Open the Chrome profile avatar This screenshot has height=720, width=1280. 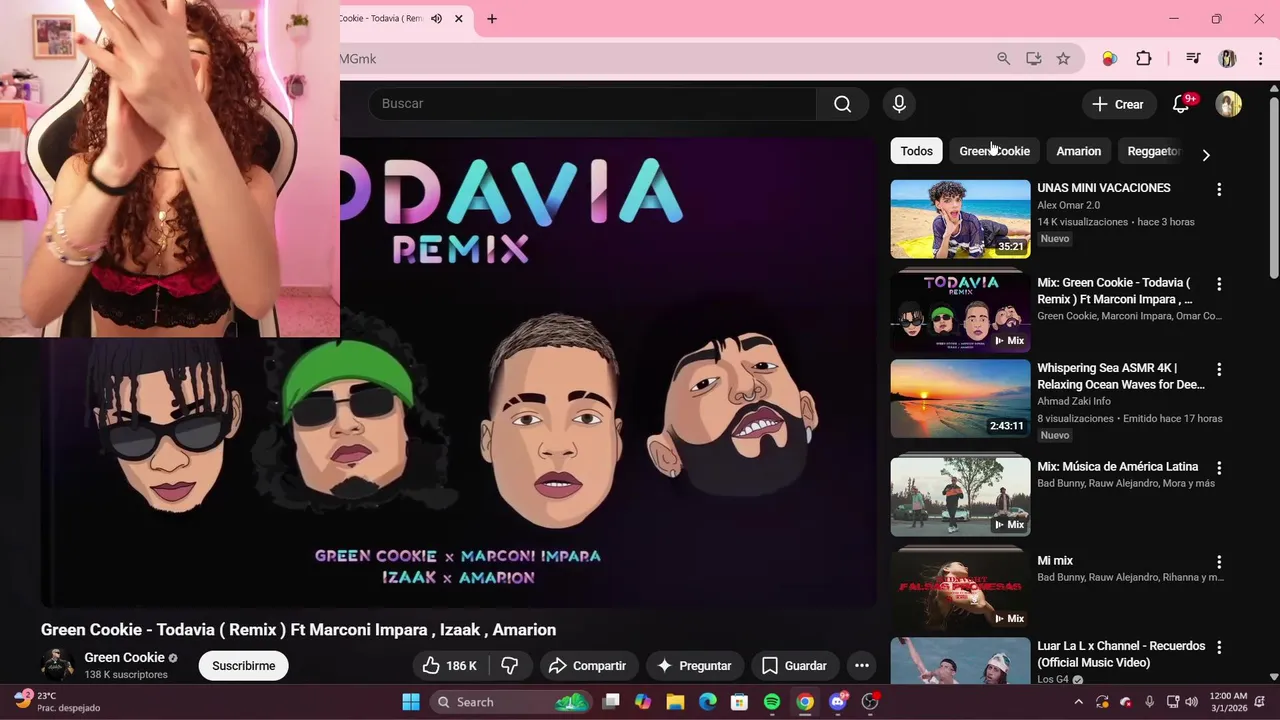point(1227,59)
